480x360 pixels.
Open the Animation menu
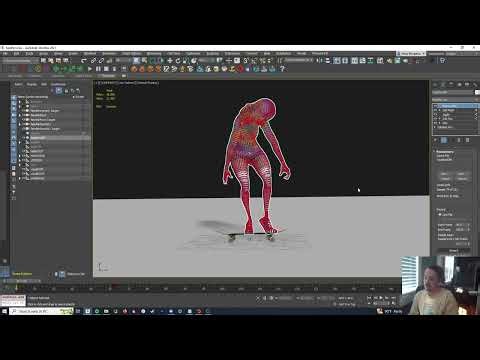109,54
